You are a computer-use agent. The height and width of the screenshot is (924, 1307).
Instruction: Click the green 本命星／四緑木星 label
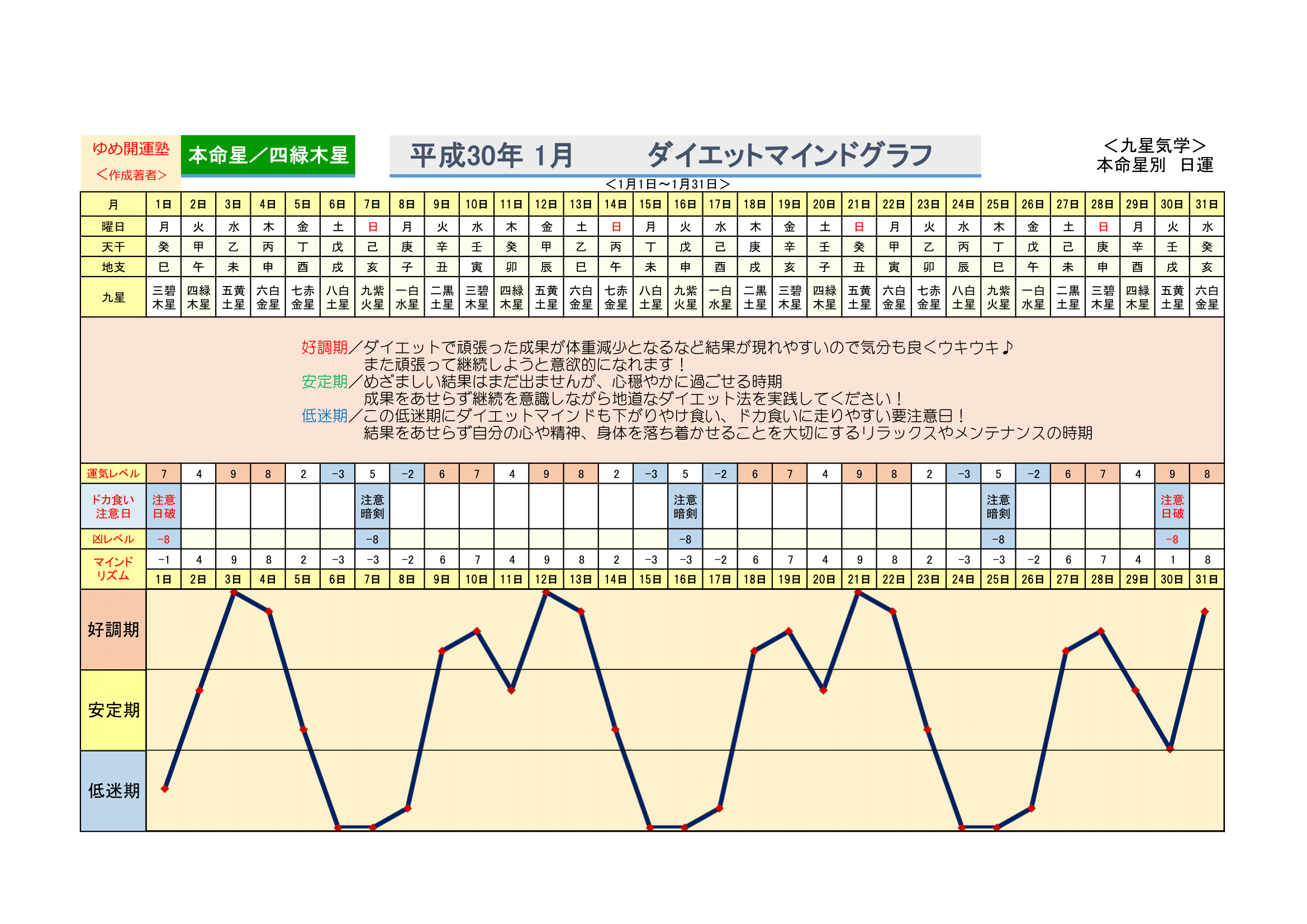[268, 155]
